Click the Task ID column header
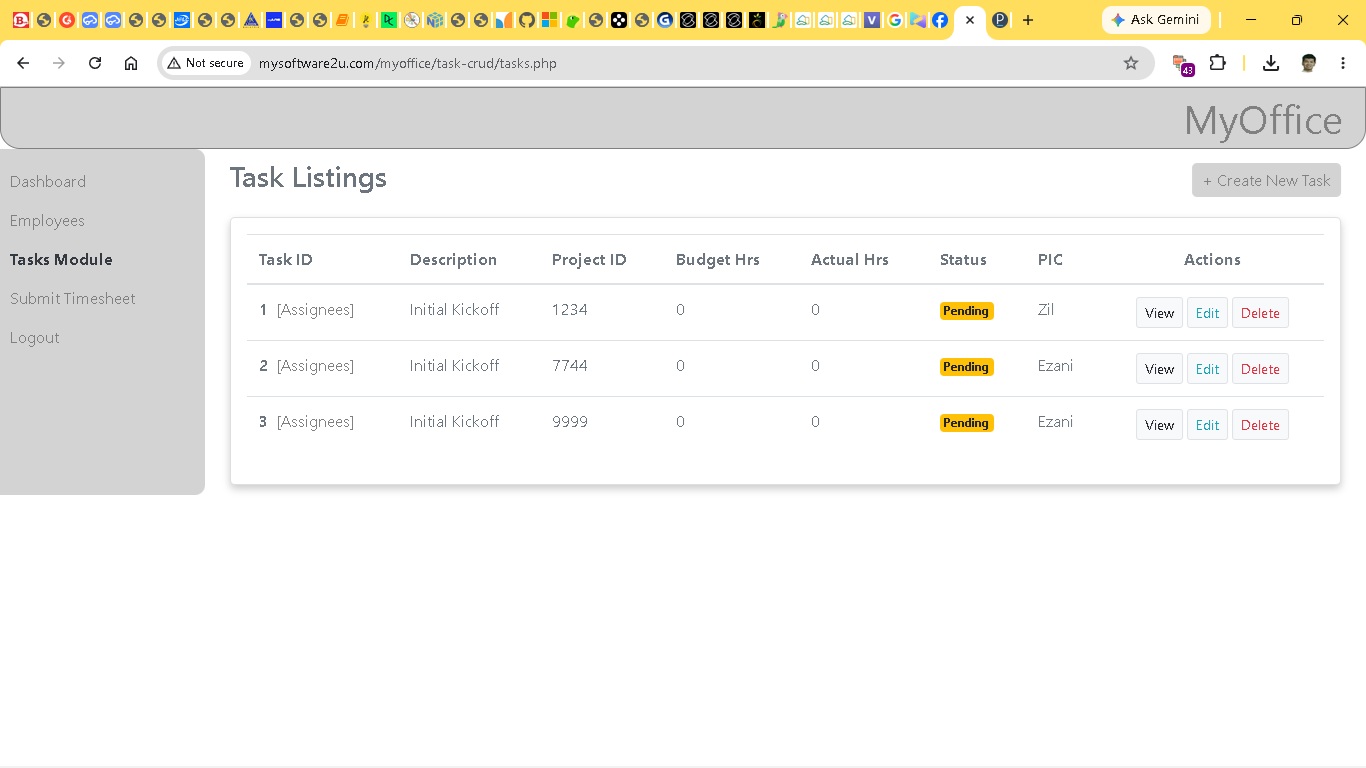 pyautogui.click(x=286, y=260)
